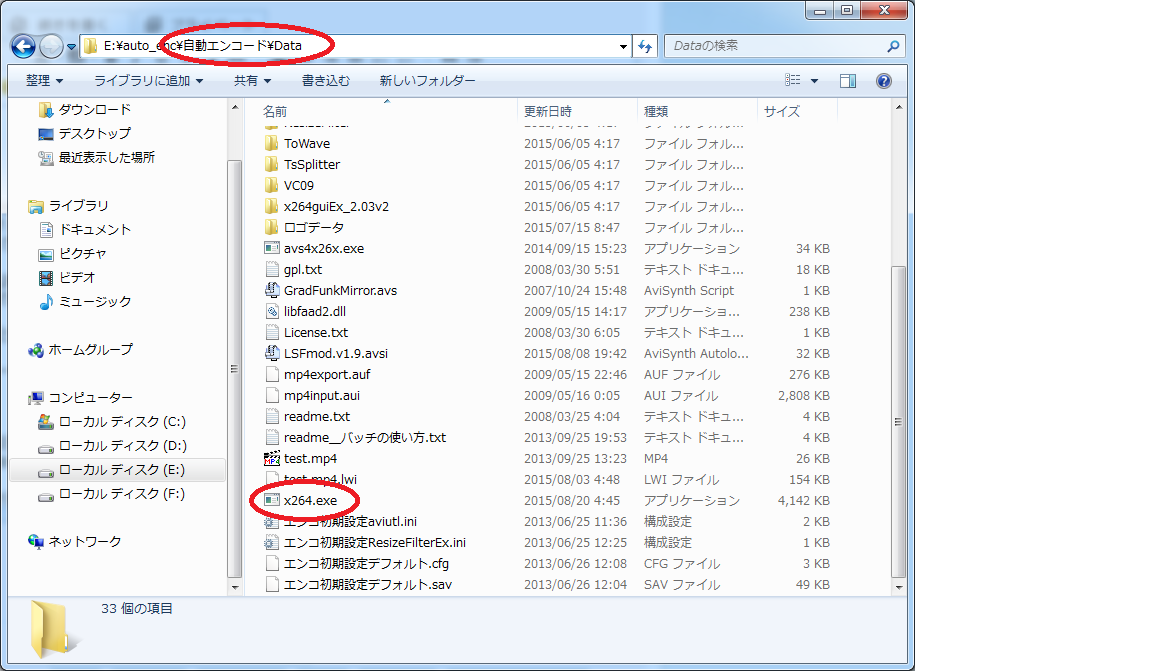Open ローカル ディスク (C:)
The height and width of the screenshot is (671, 1152).
tap(122, 422)
